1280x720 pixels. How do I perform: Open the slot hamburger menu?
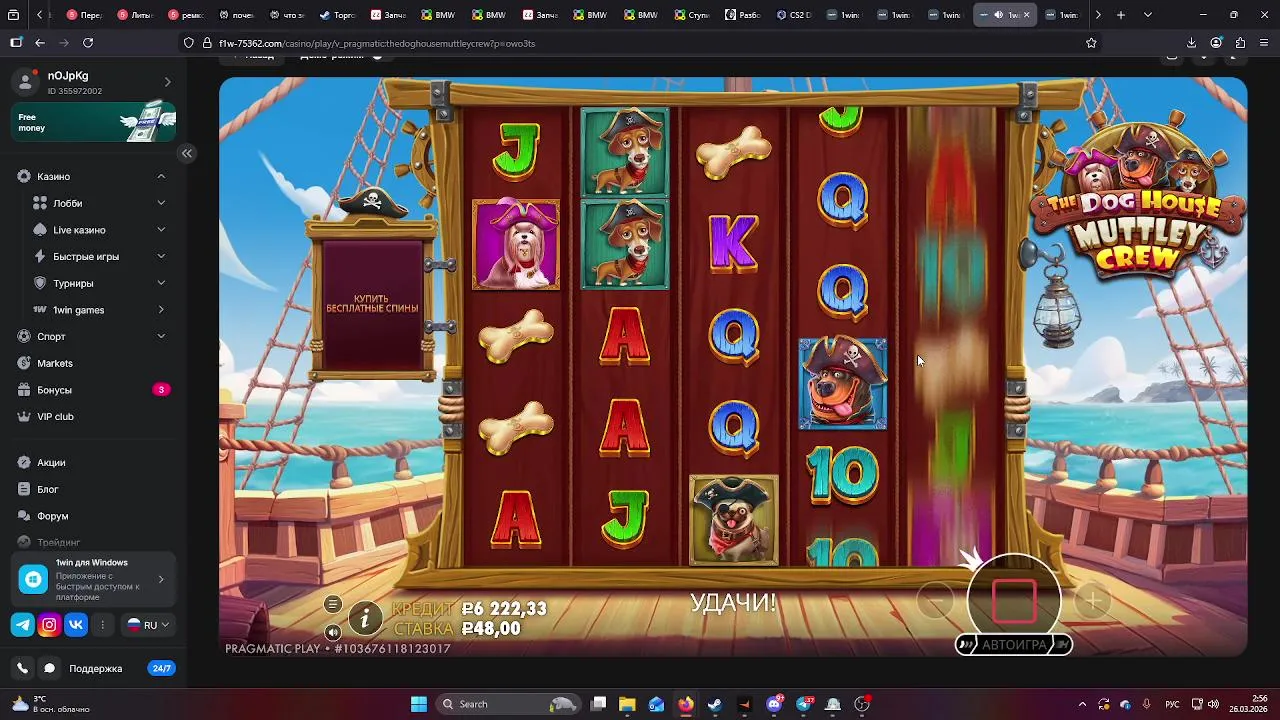pos(333,604)
